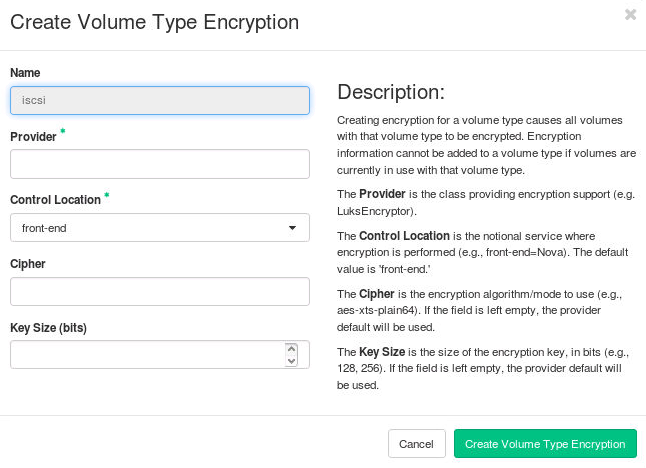
Task: Click the Name field label
Action: 25,73
